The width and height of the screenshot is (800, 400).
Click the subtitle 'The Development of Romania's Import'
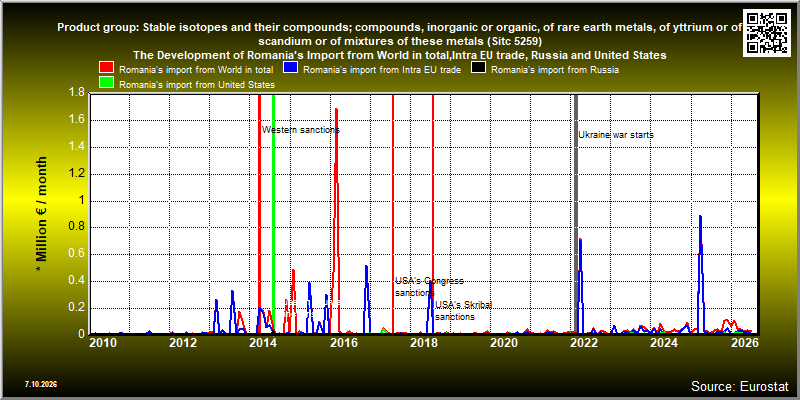(399, 55)
